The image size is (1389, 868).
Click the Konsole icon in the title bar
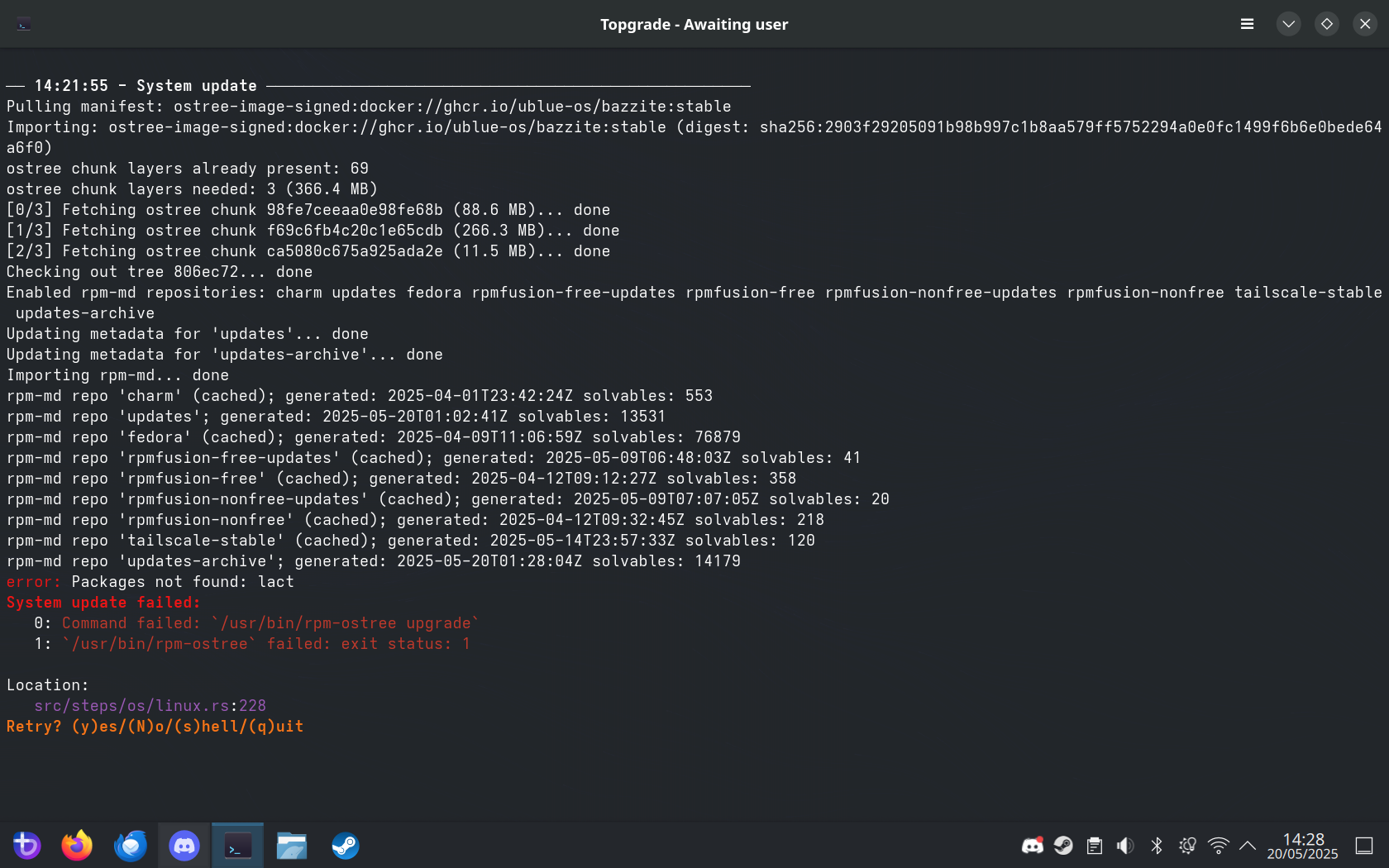[24, 24]
